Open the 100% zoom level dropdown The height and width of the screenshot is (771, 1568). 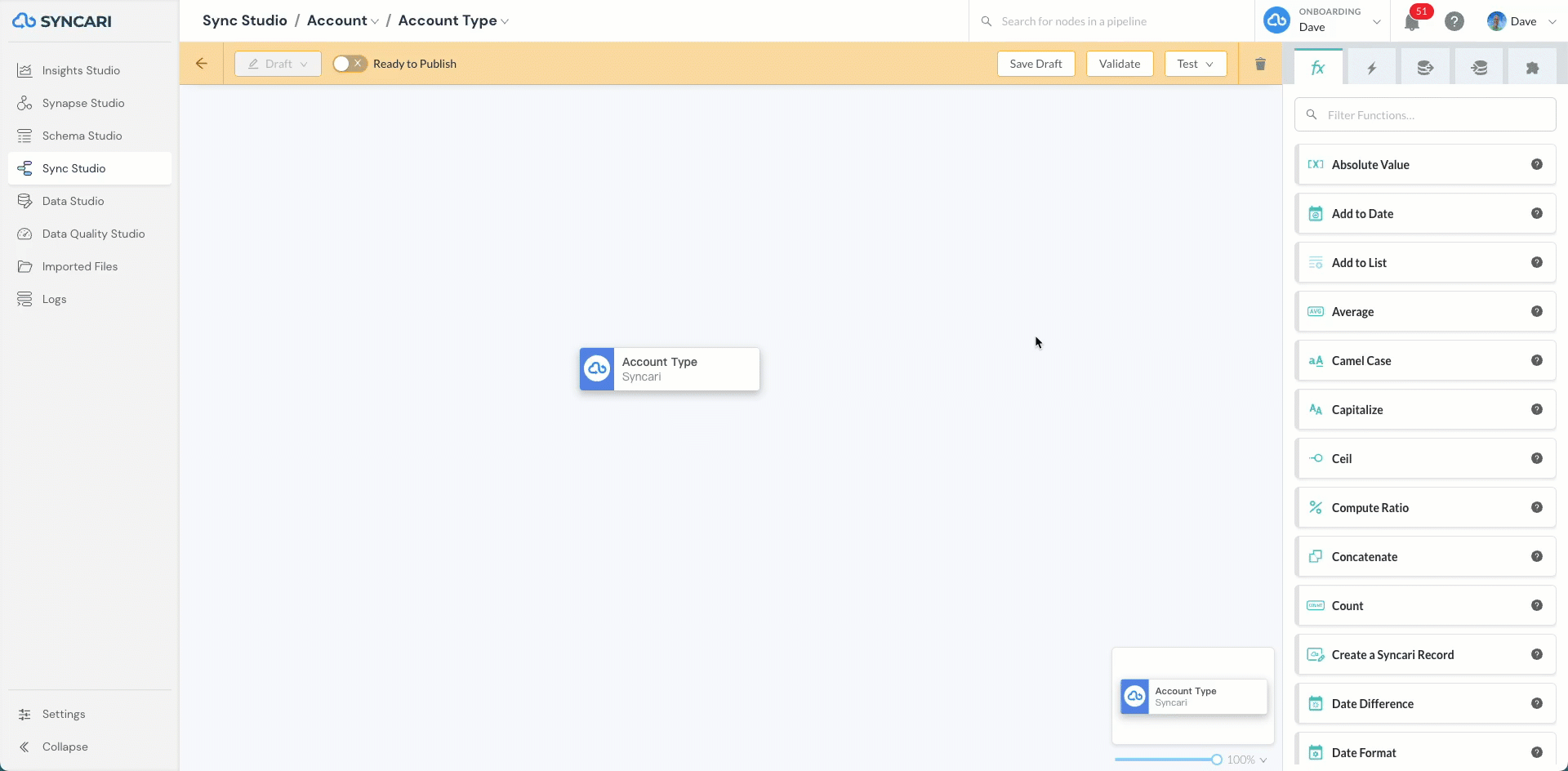1247,760
